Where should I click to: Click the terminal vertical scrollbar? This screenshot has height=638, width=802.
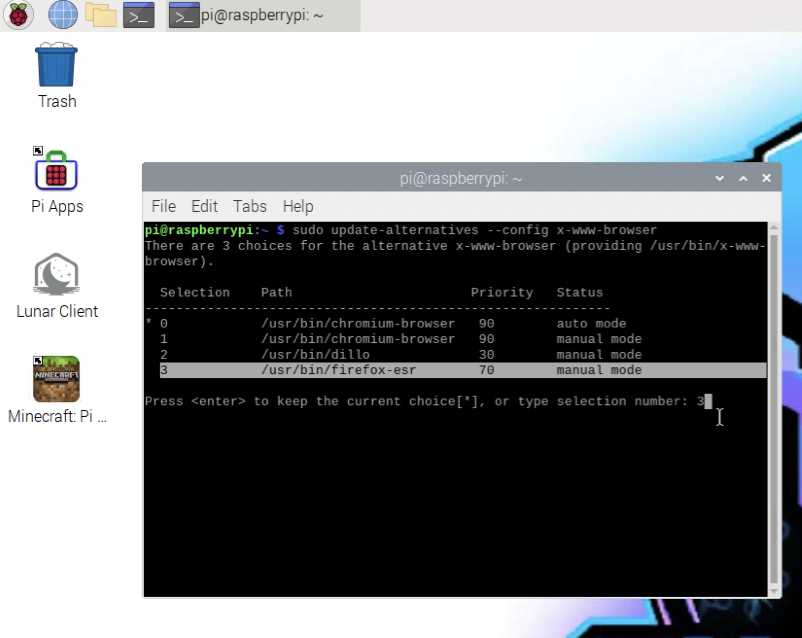774,409
